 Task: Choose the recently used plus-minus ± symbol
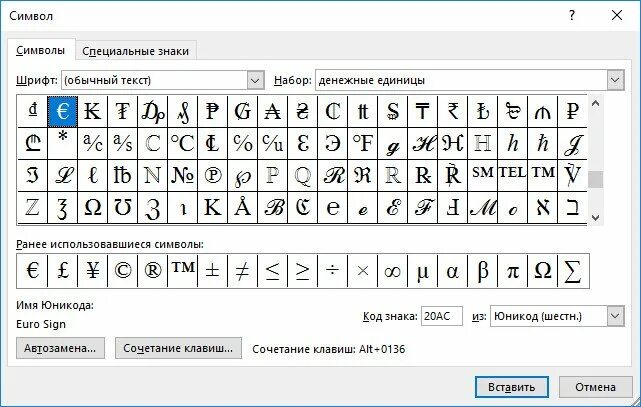(213, 271)
